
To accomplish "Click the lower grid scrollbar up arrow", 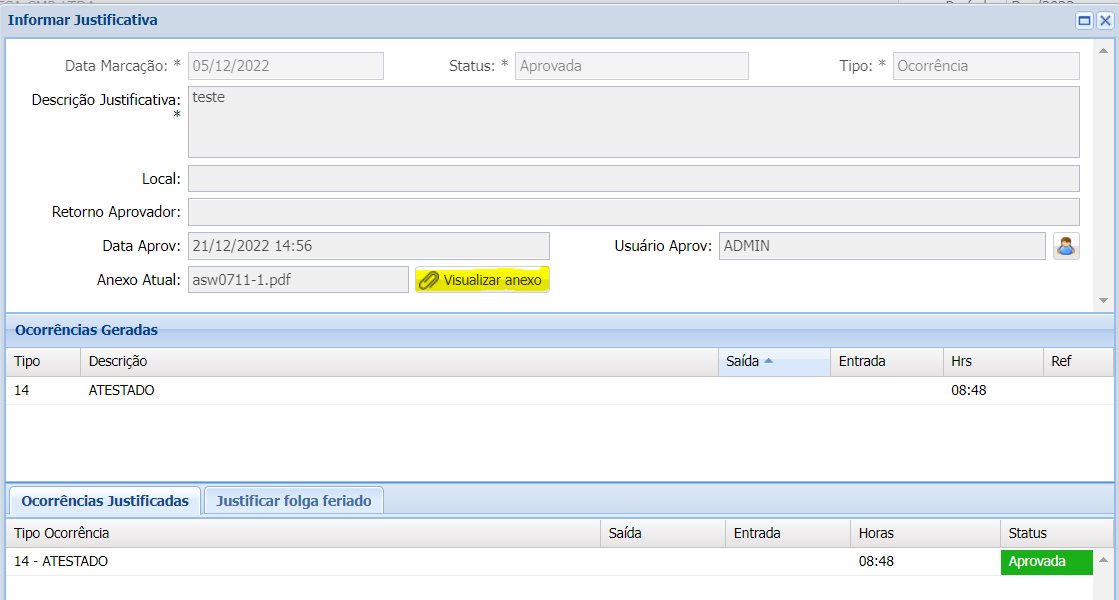I will (1103, 560).
